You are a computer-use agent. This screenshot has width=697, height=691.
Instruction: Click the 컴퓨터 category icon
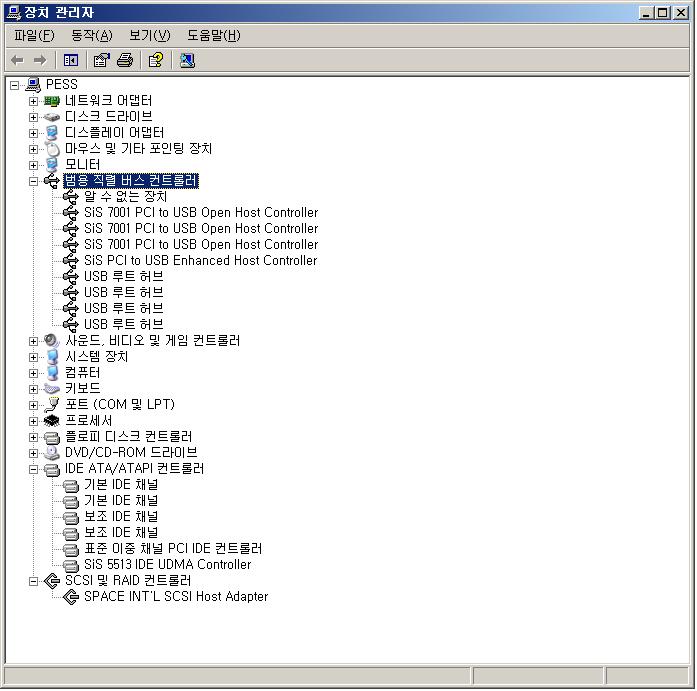click(x=52, y=373)
